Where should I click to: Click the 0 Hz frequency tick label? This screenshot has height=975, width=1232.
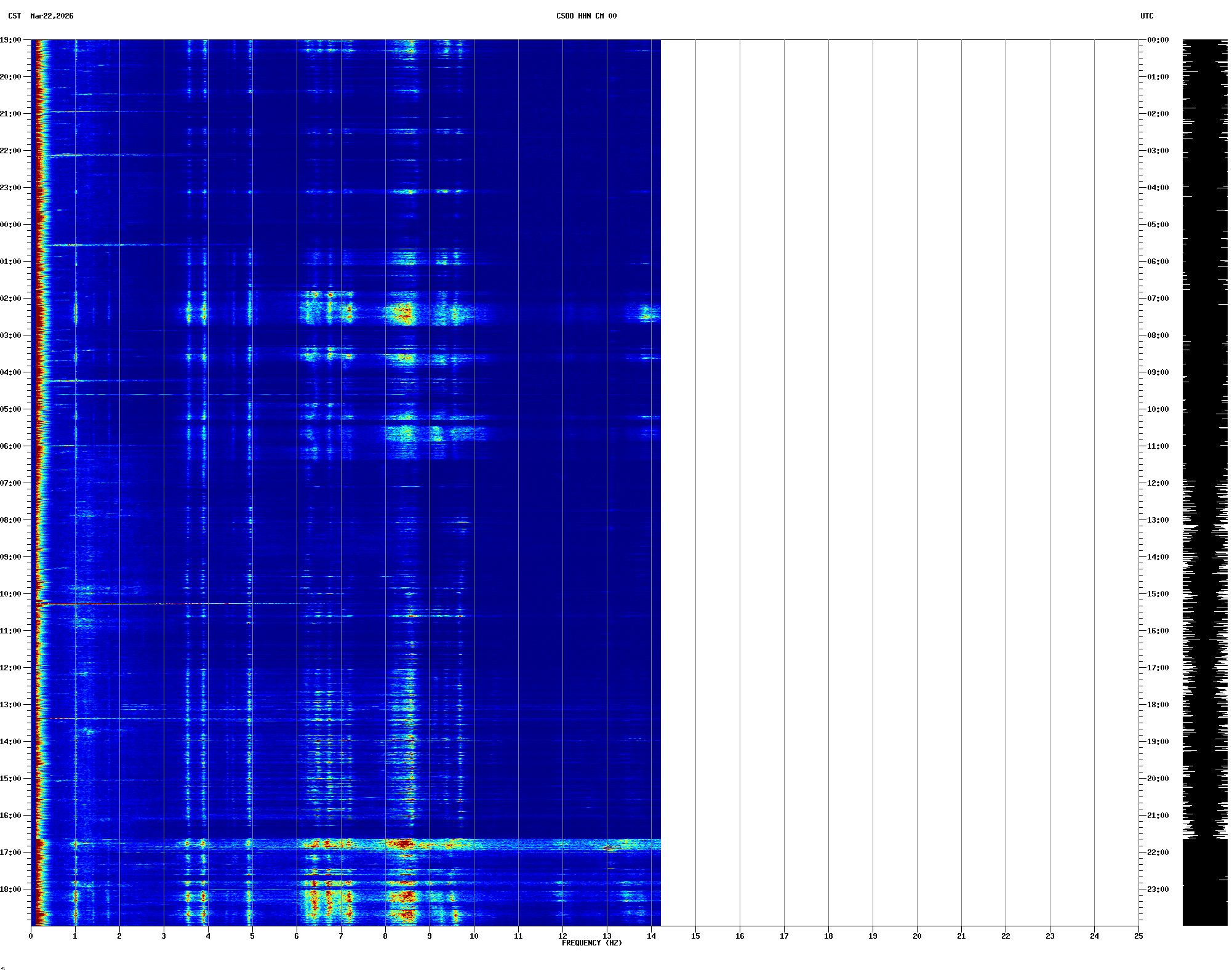coord(31,936)
